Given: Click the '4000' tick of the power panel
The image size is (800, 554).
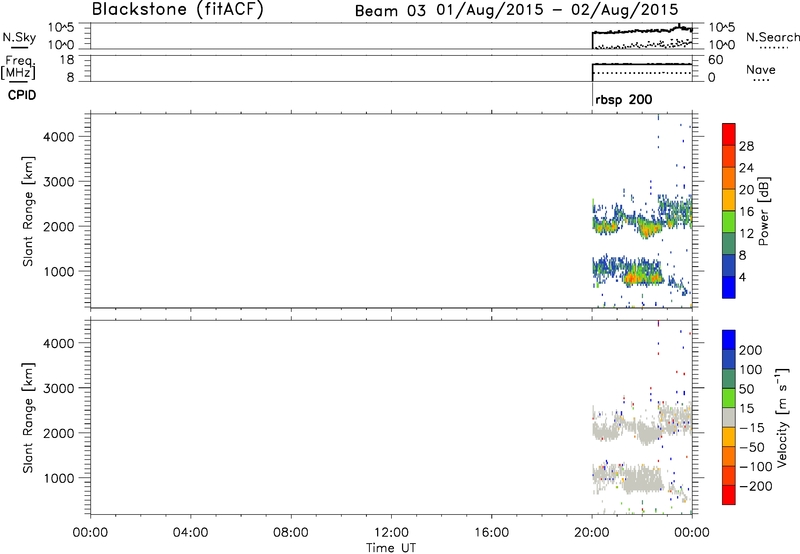Looking at the screenshot, I should (x=59, y=137).
